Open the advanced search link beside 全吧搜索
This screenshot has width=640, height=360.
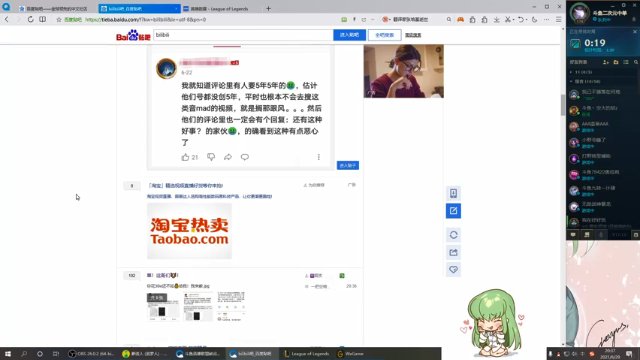point(413,35)
